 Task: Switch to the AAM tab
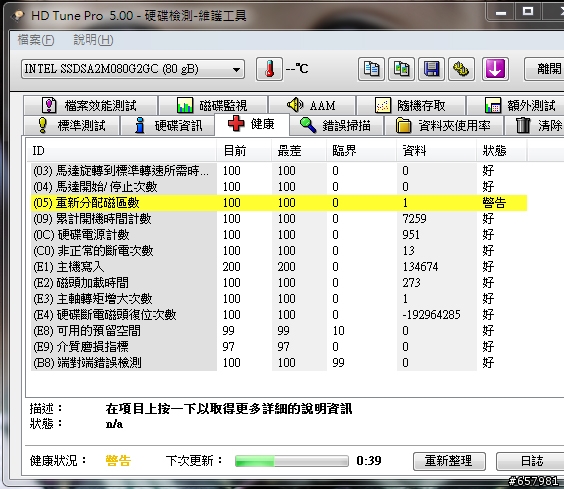click(x=312, y=105)
